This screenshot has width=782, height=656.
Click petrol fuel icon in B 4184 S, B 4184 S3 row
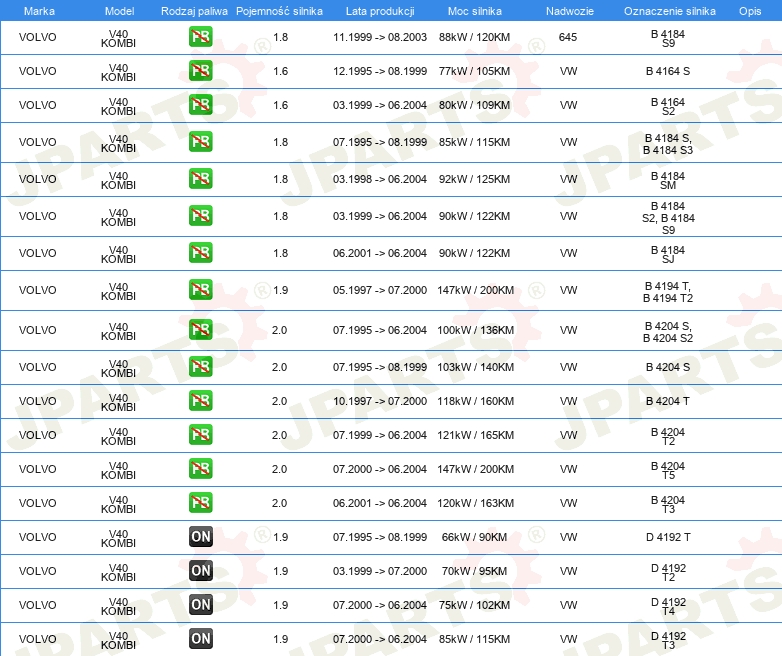coord(200,142)
